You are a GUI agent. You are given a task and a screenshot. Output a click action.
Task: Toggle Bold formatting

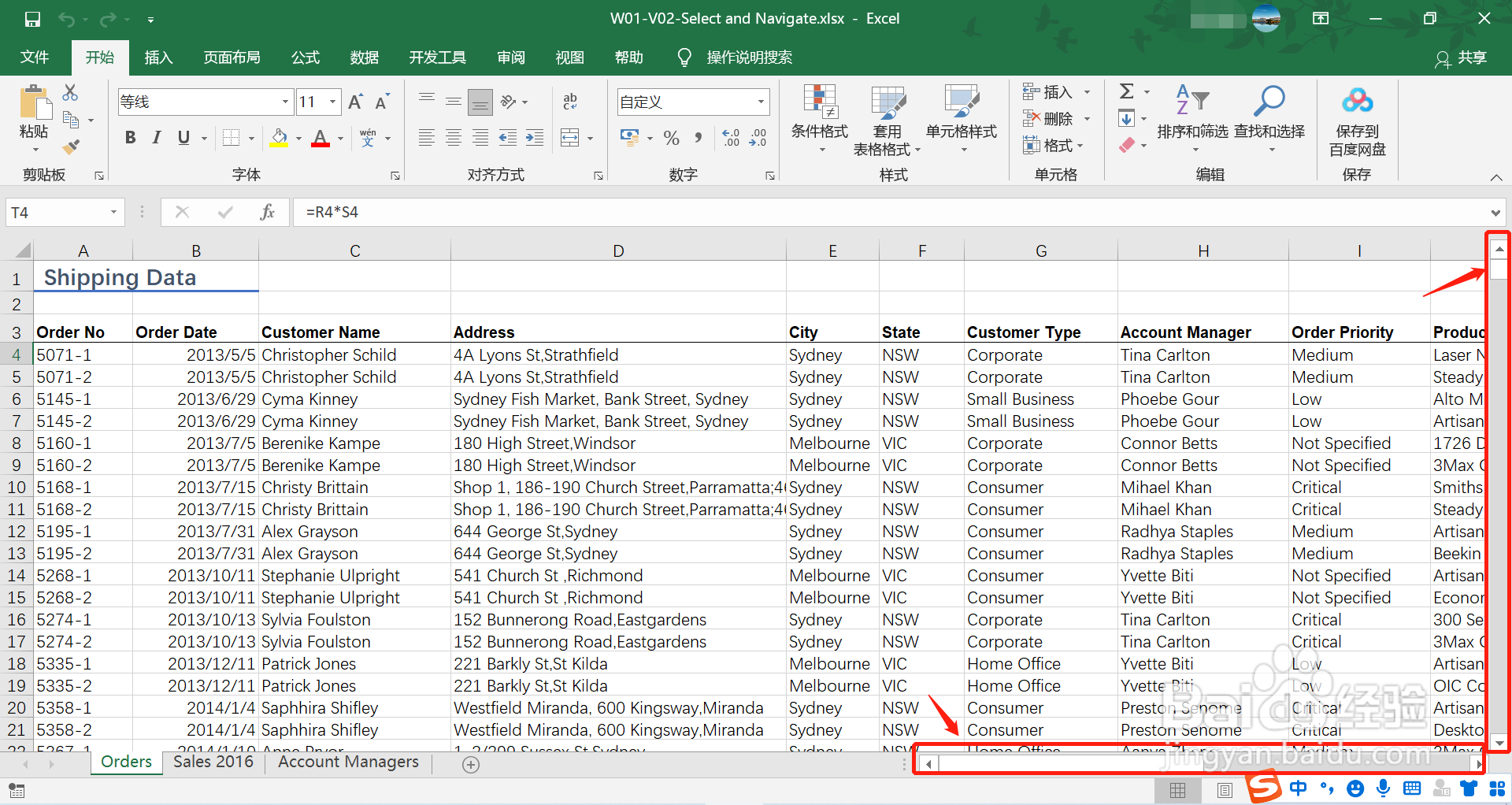(x=131, y=139)
